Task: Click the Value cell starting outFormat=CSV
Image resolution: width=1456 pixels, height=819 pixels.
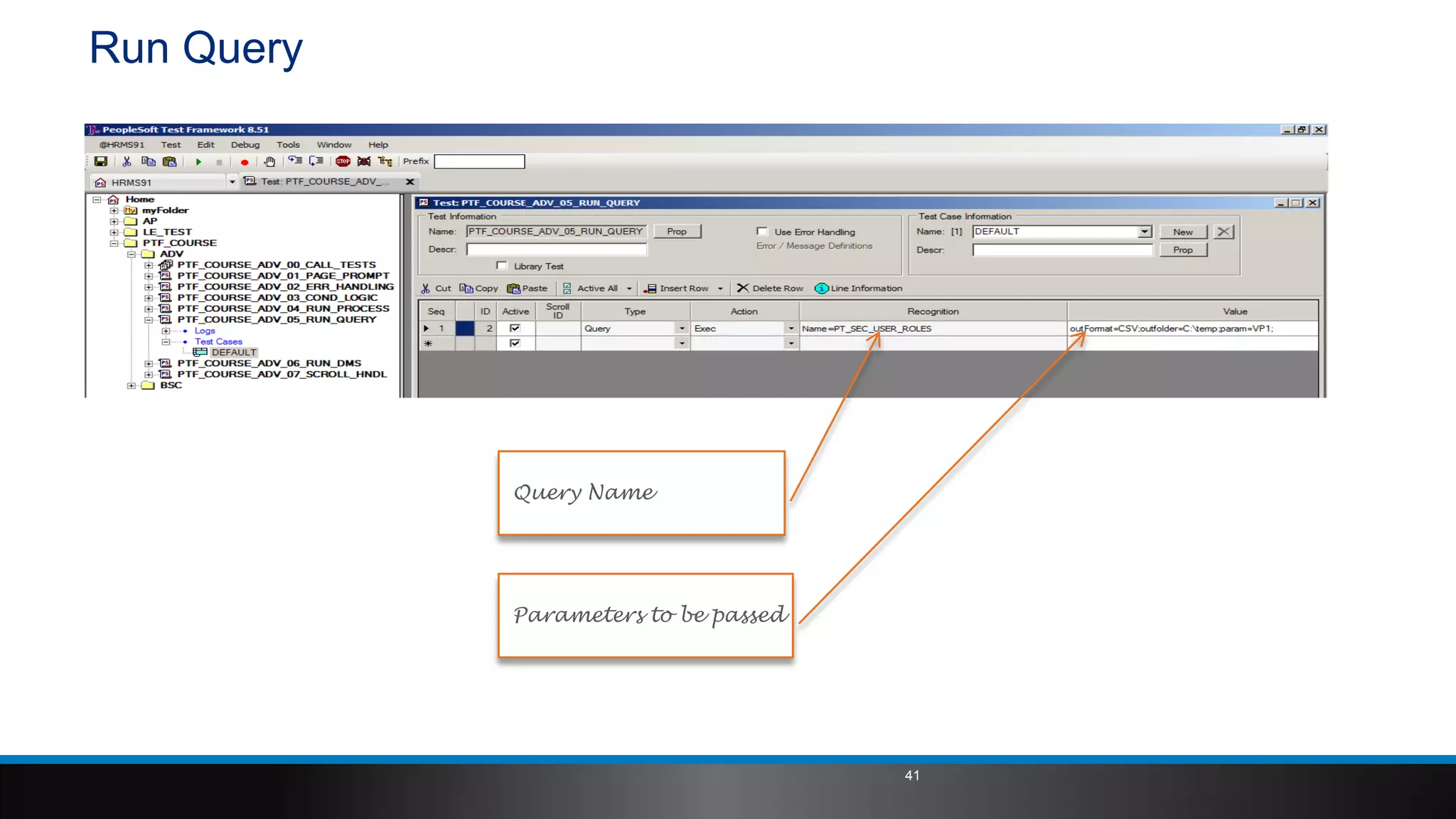Action: pyautogui.click(x=1192, y=328)
